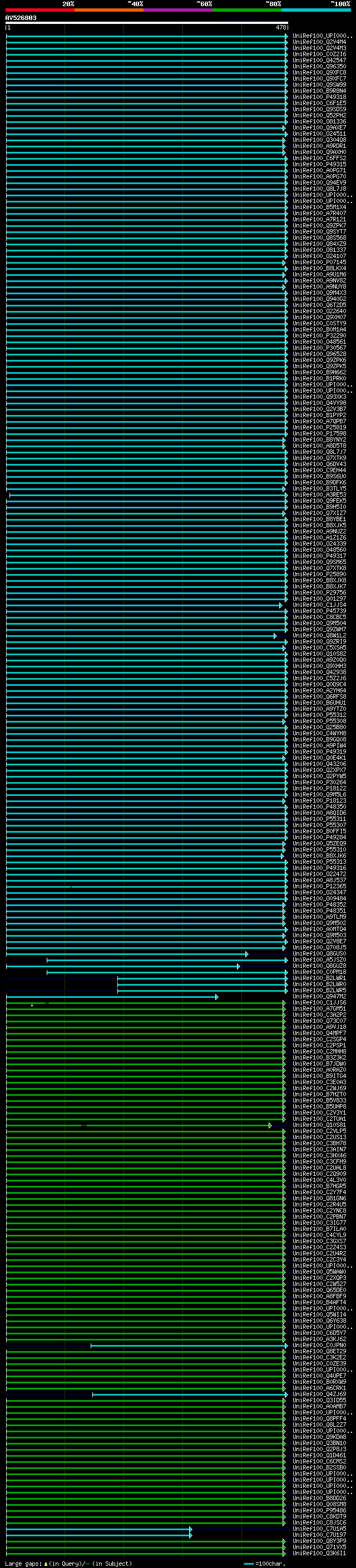Select the UniRef100_A7GM51 label
The height and width of the screenshot is (1568, 356).
click(x=319, y=1009)
